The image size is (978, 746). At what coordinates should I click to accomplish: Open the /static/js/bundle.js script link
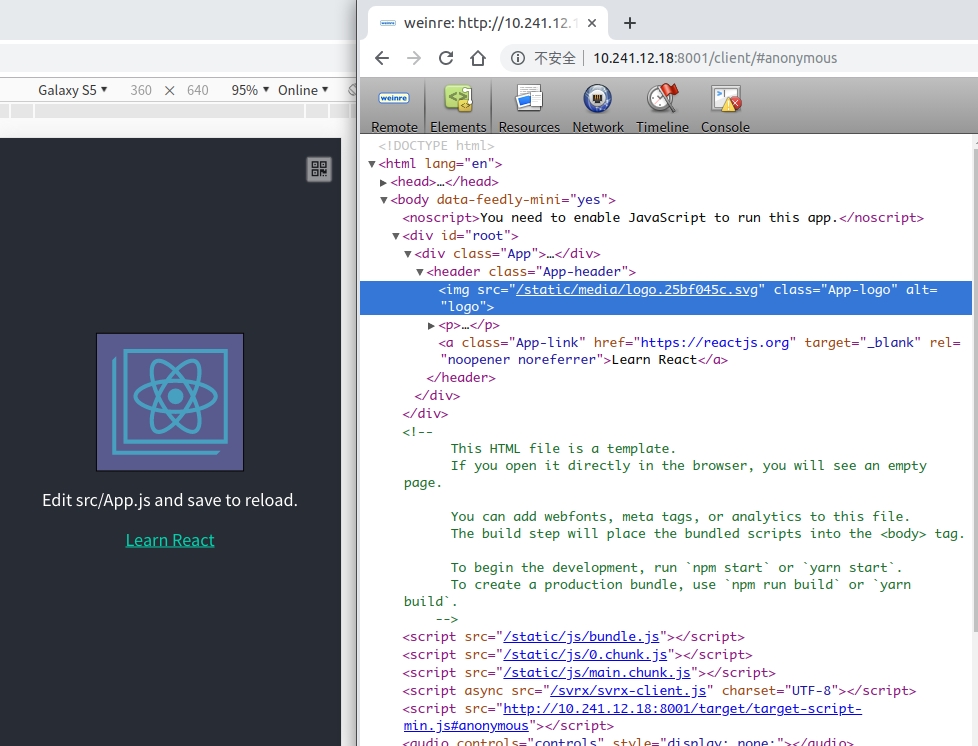[x=582, y=637]
